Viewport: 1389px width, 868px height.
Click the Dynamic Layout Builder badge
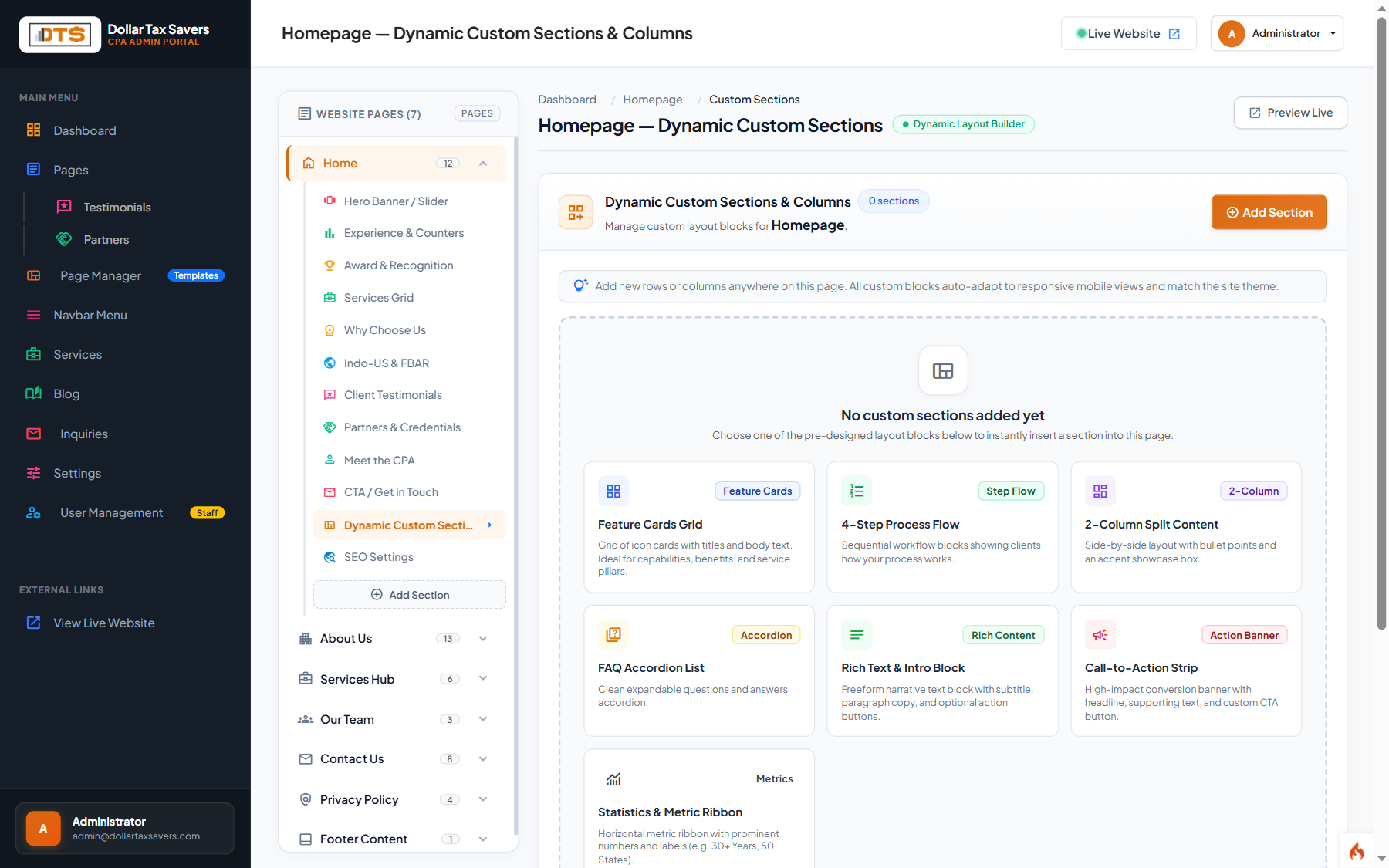tap(963, 124)
